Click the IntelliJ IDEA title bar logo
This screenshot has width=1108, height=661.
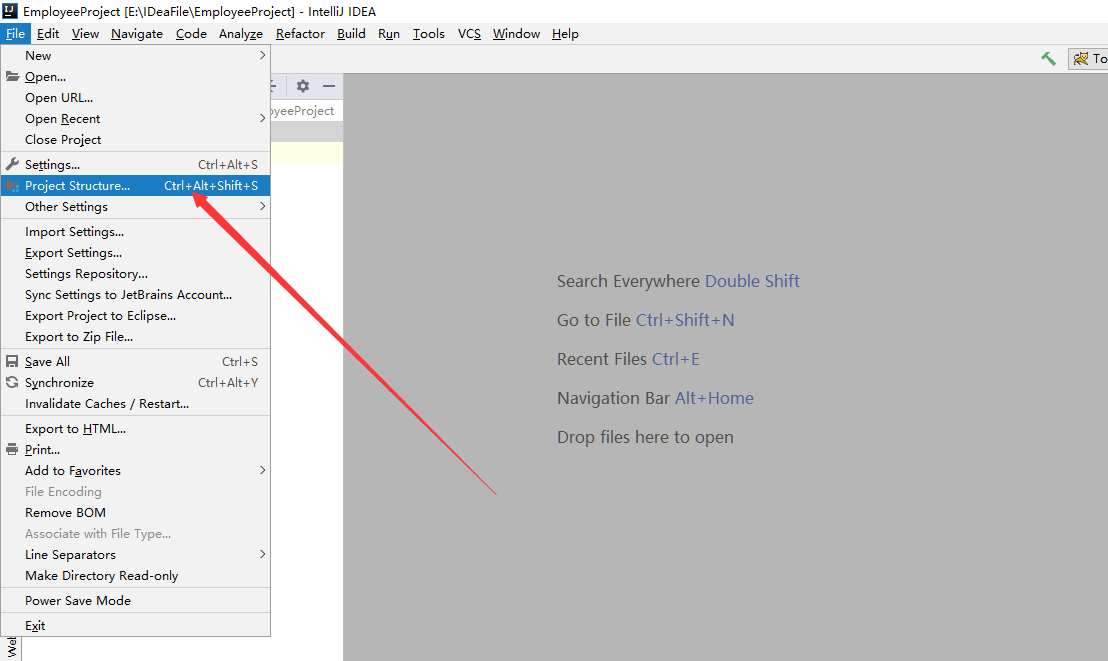pos(10,11)
